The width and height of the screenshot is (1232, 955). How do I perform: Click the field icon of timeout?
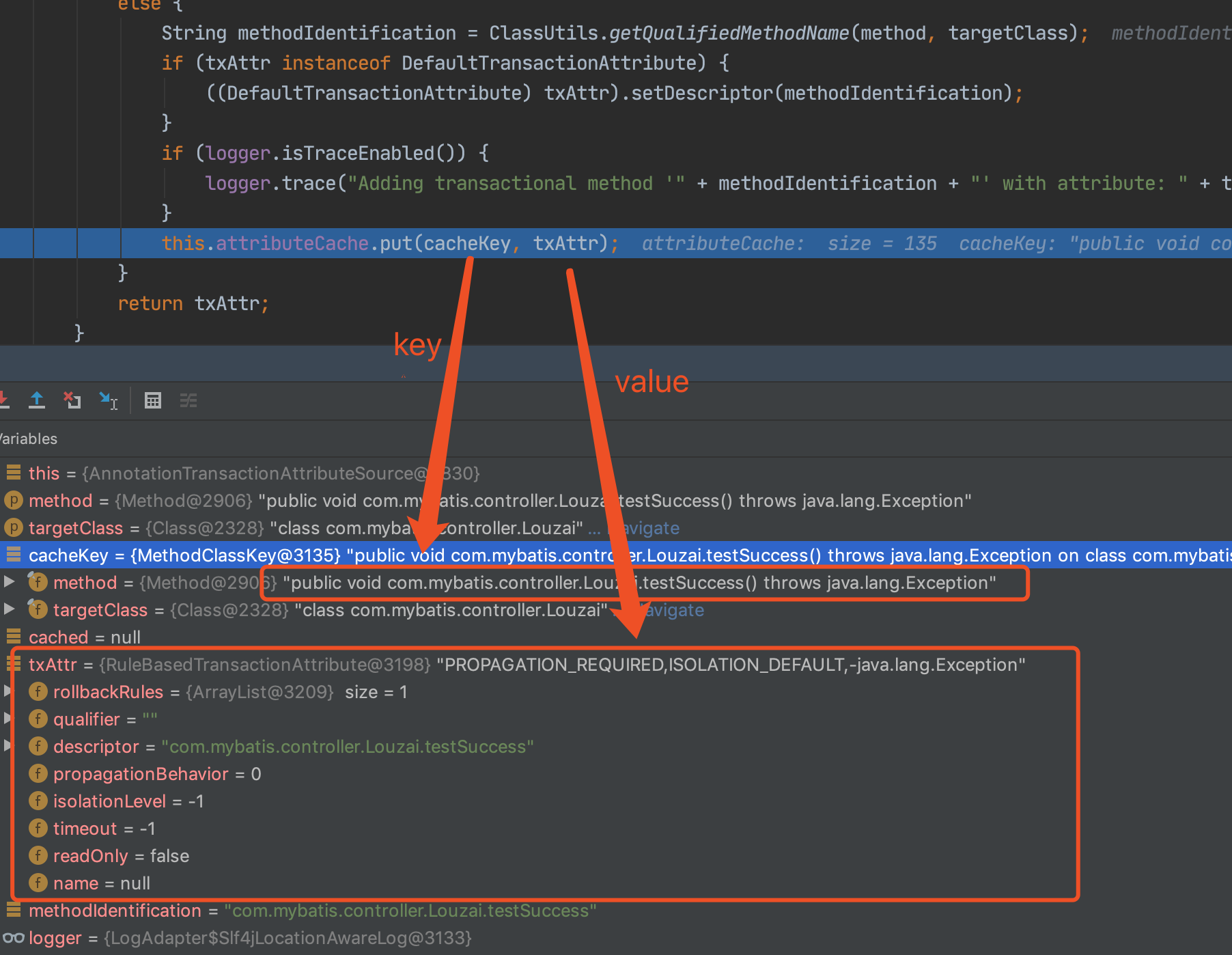[x=38, y=828]
